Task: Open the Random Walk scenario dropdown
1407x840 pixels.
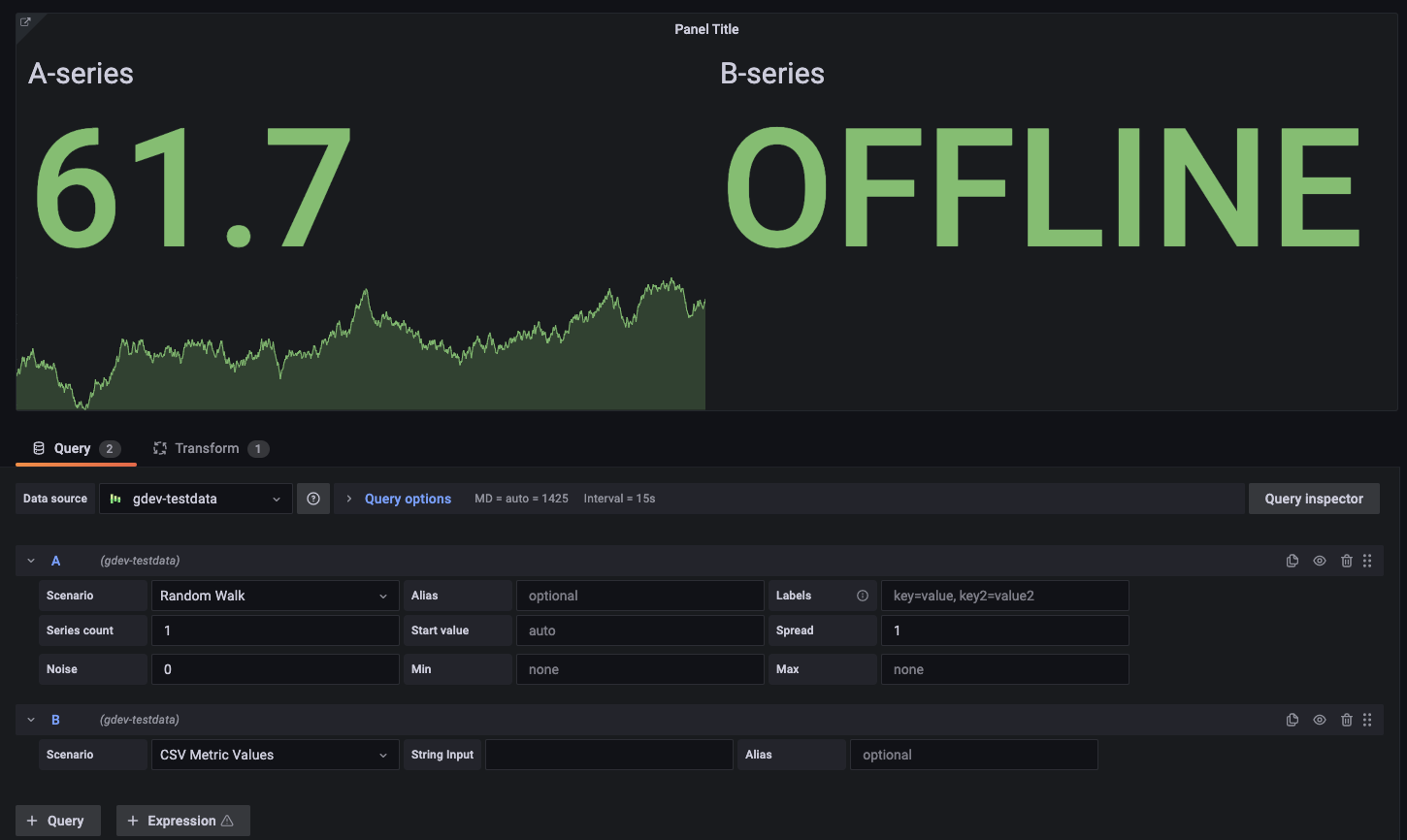Action: [275, 595]
